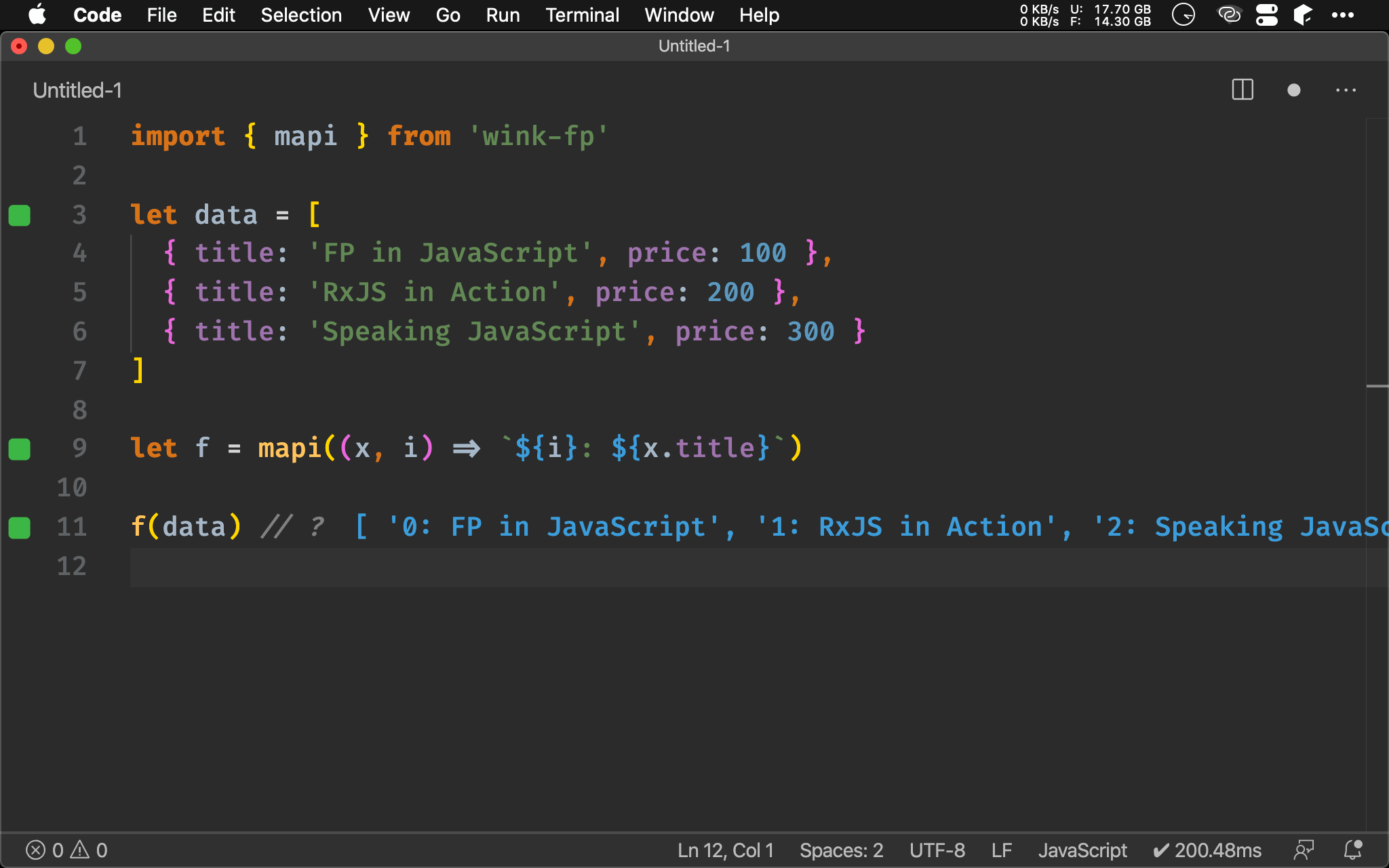Select the Untitled-1 editor tab
Screen dimensions: 1389x868
coord(77,90)
